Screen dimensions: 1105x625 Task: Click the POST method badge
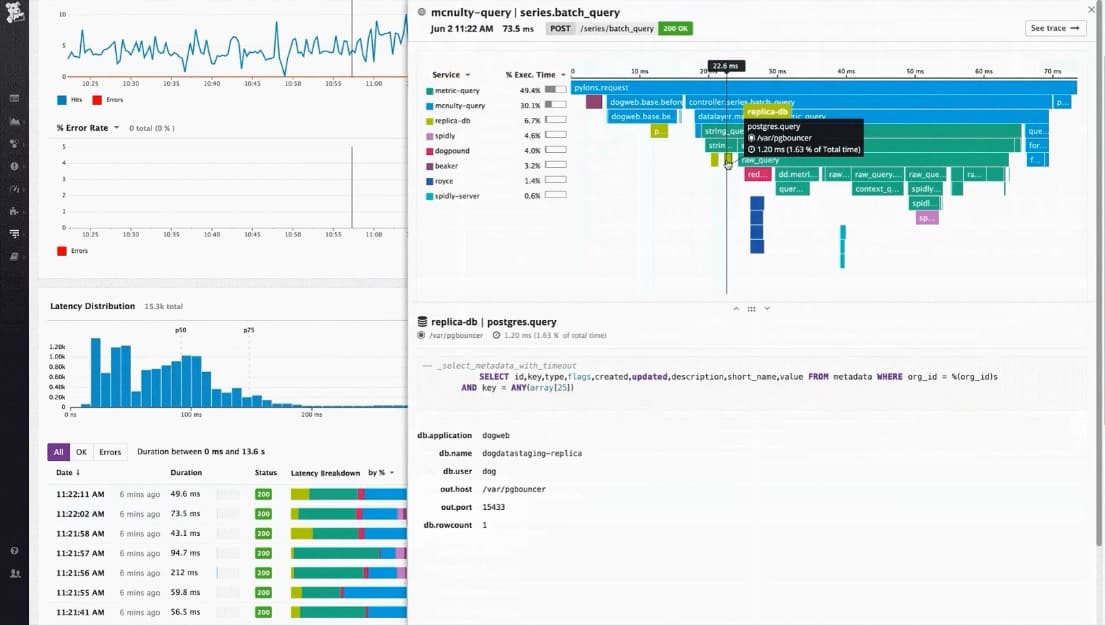(560, 28)
